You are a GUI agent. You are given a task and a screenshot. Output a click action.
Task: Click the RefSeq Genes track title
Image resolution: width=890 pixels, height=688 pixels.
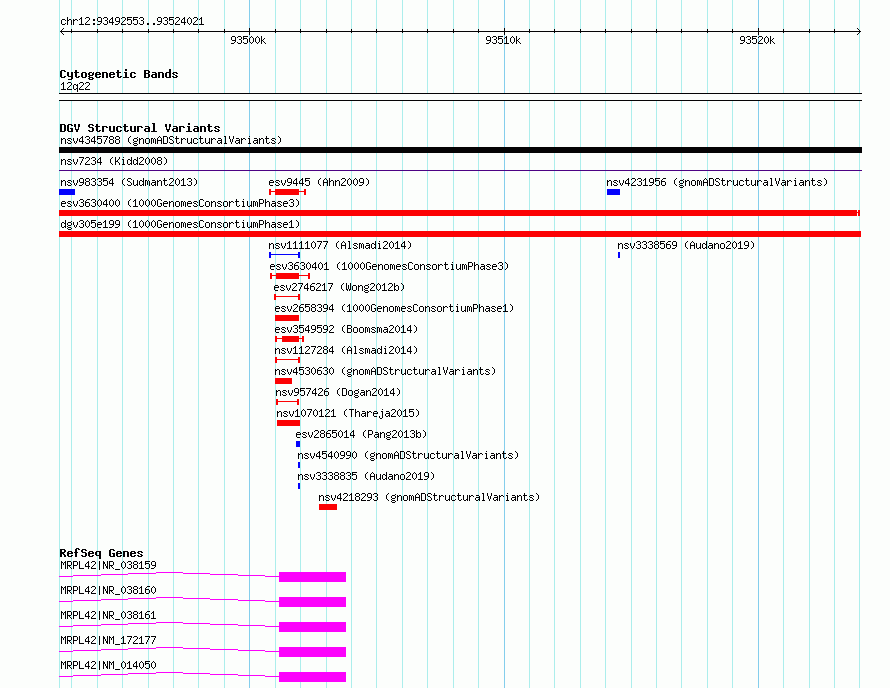tap(102, 553)
